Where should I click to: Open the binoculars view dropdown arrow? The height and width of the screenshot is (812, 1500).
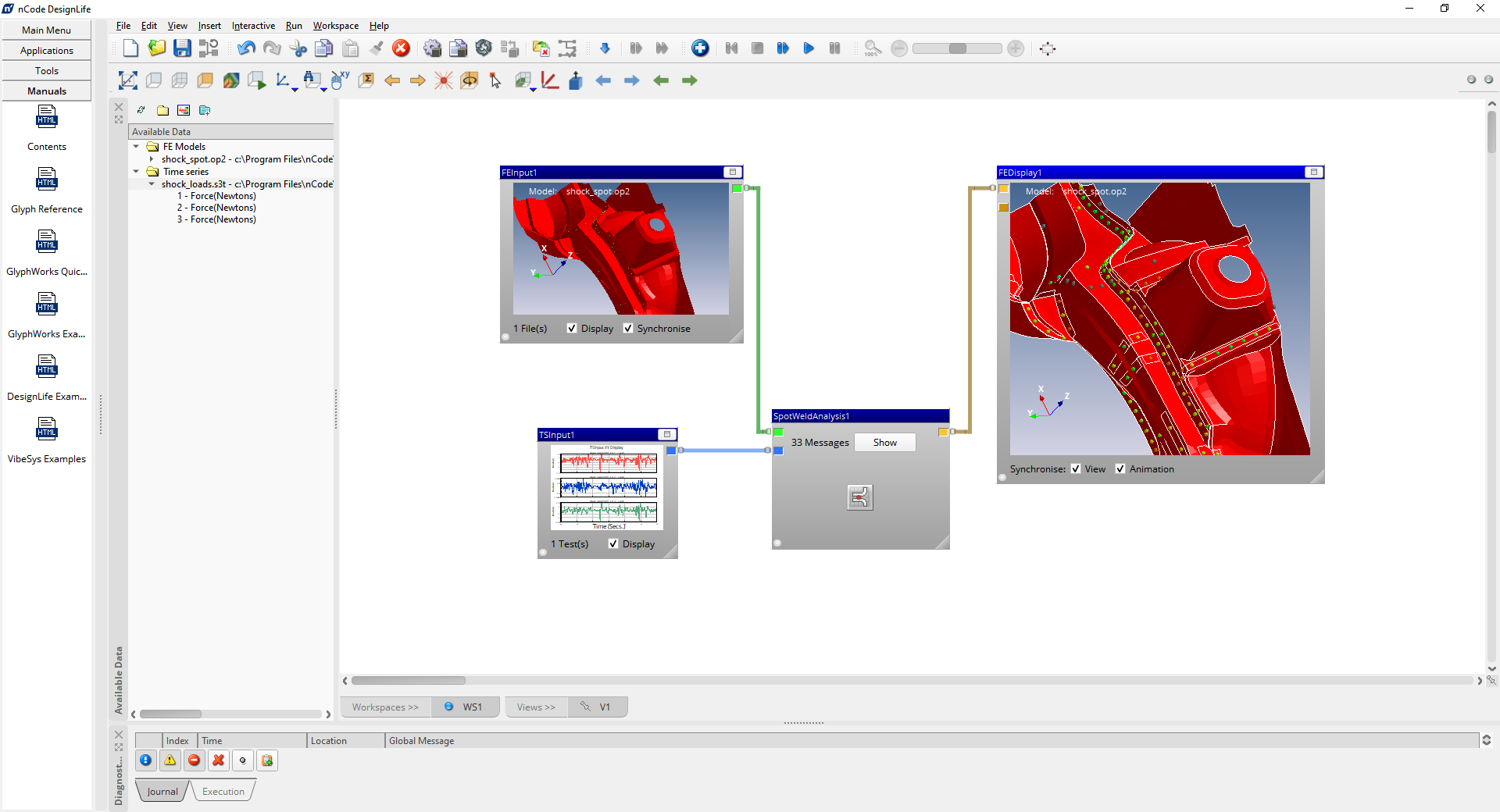click(323, 90)
